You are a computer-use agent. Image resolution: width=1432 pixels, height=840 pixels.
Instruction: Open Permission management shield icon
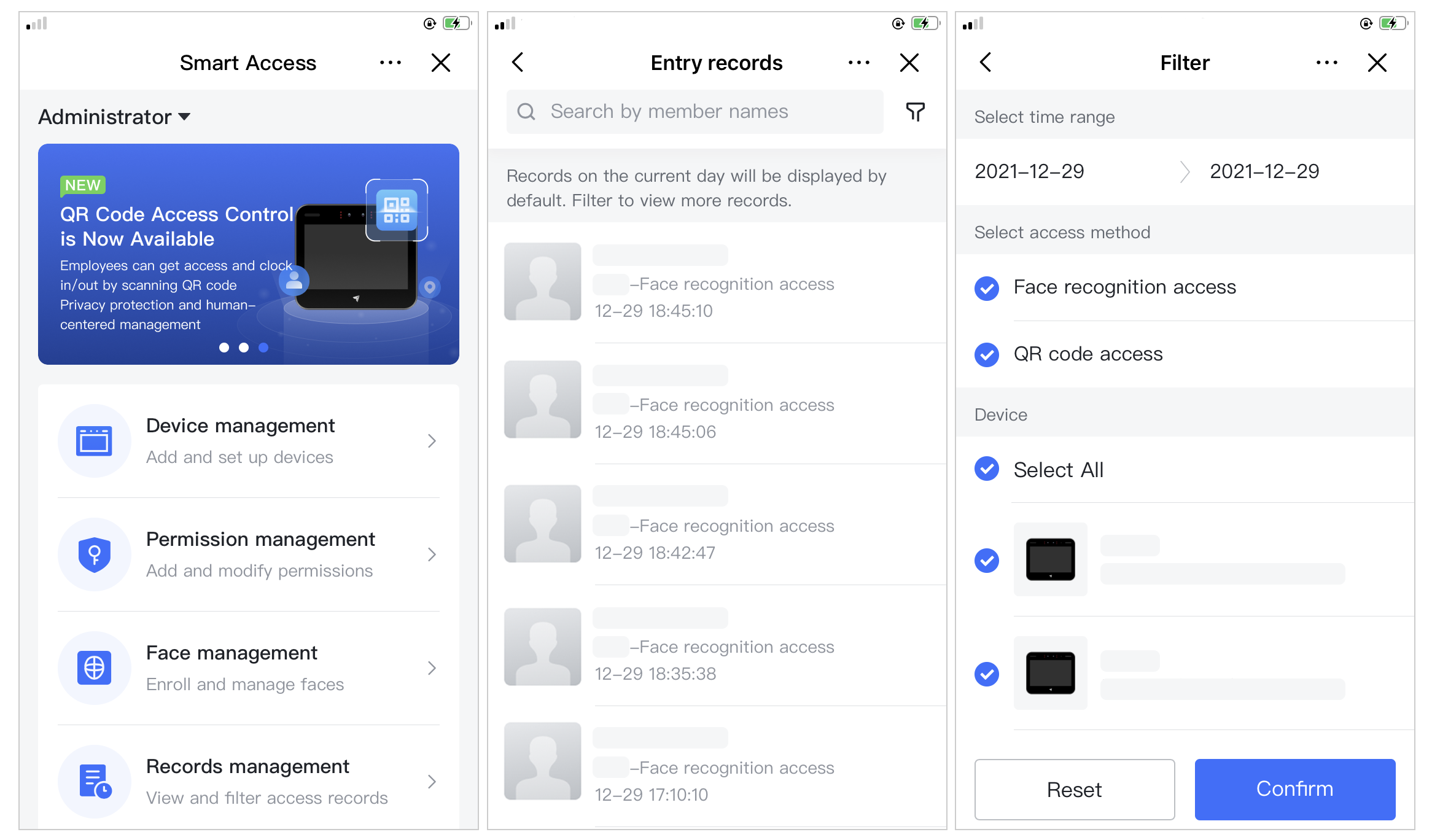pos(95,554)
